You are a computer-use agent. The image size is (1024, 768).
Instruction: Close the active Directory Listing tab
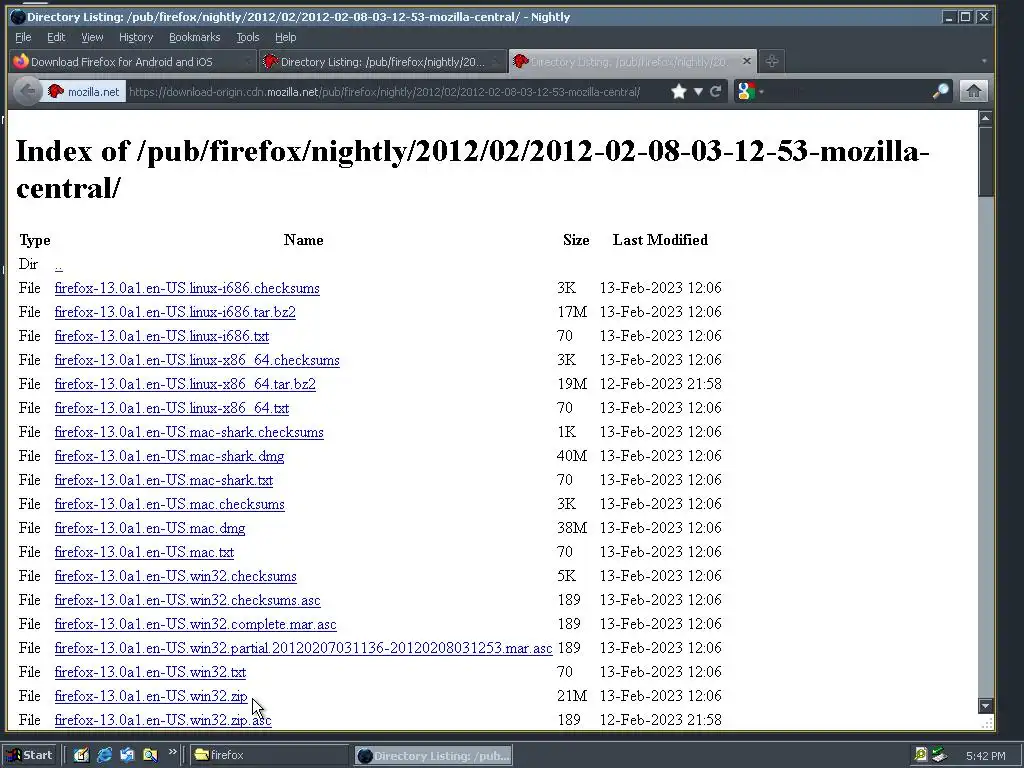click(746, 61)
